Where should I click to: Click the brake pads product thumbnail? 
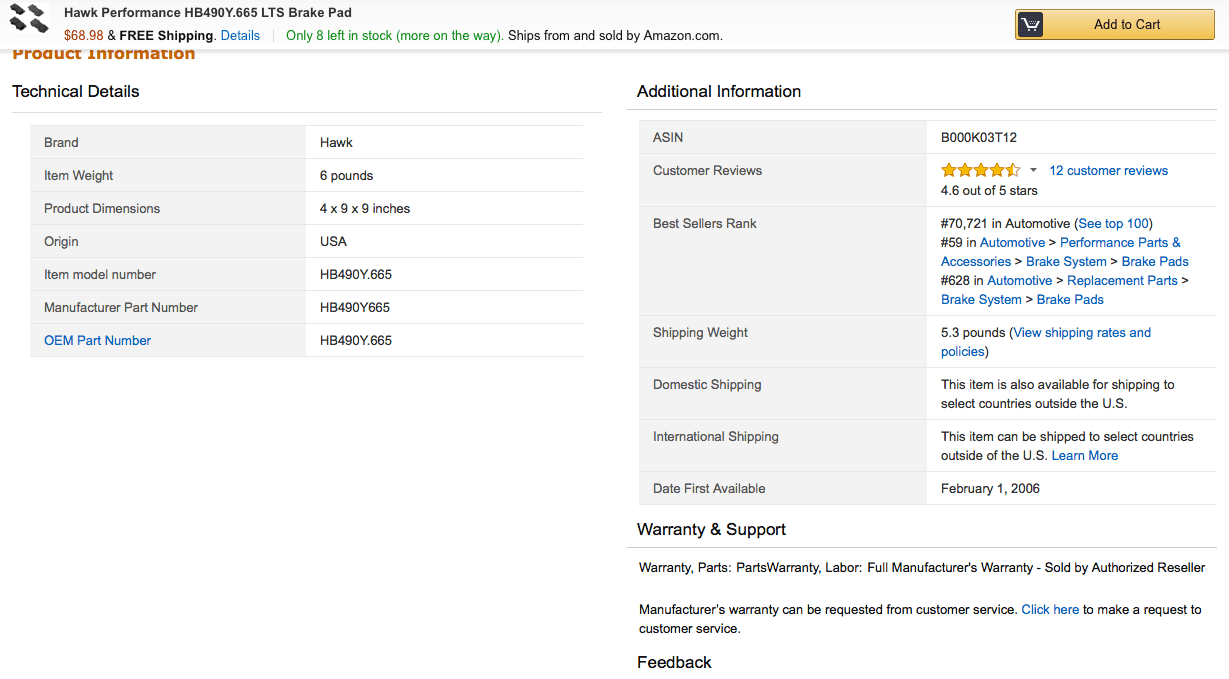coord(28,19)
